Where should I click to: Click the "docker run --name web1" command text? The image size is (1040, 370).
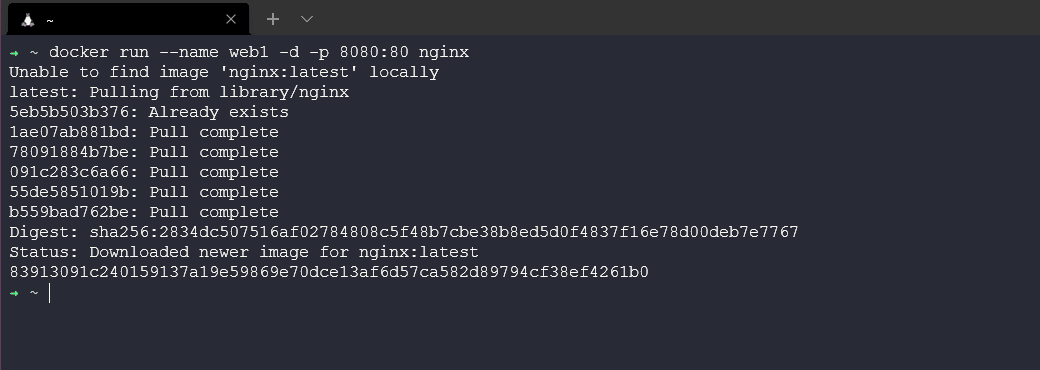pyautogui.click(x=159, y=52)
